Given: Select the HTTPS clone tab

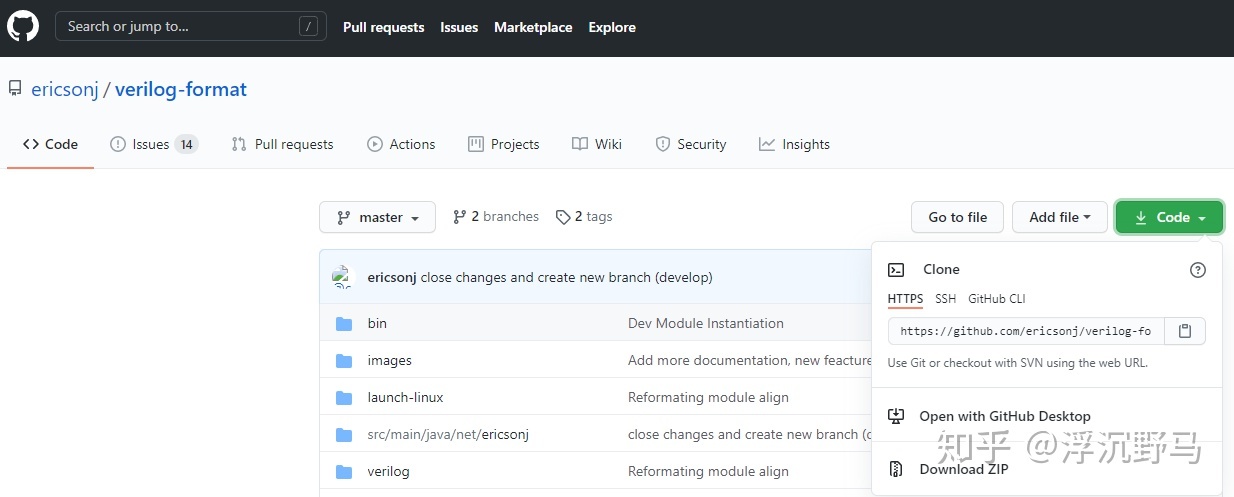Looking at the screenshot, I should click(905, 299).
